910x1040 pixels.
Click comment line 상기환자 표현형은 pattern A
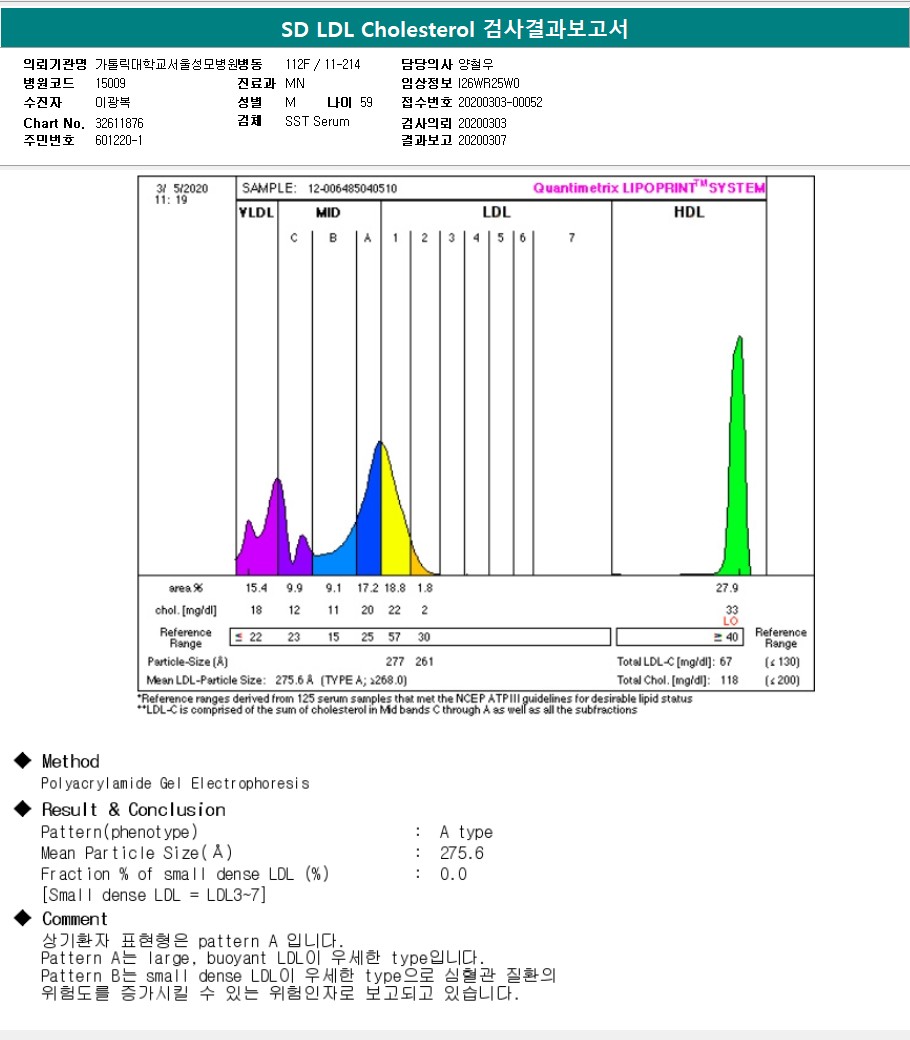pos(192,941)
